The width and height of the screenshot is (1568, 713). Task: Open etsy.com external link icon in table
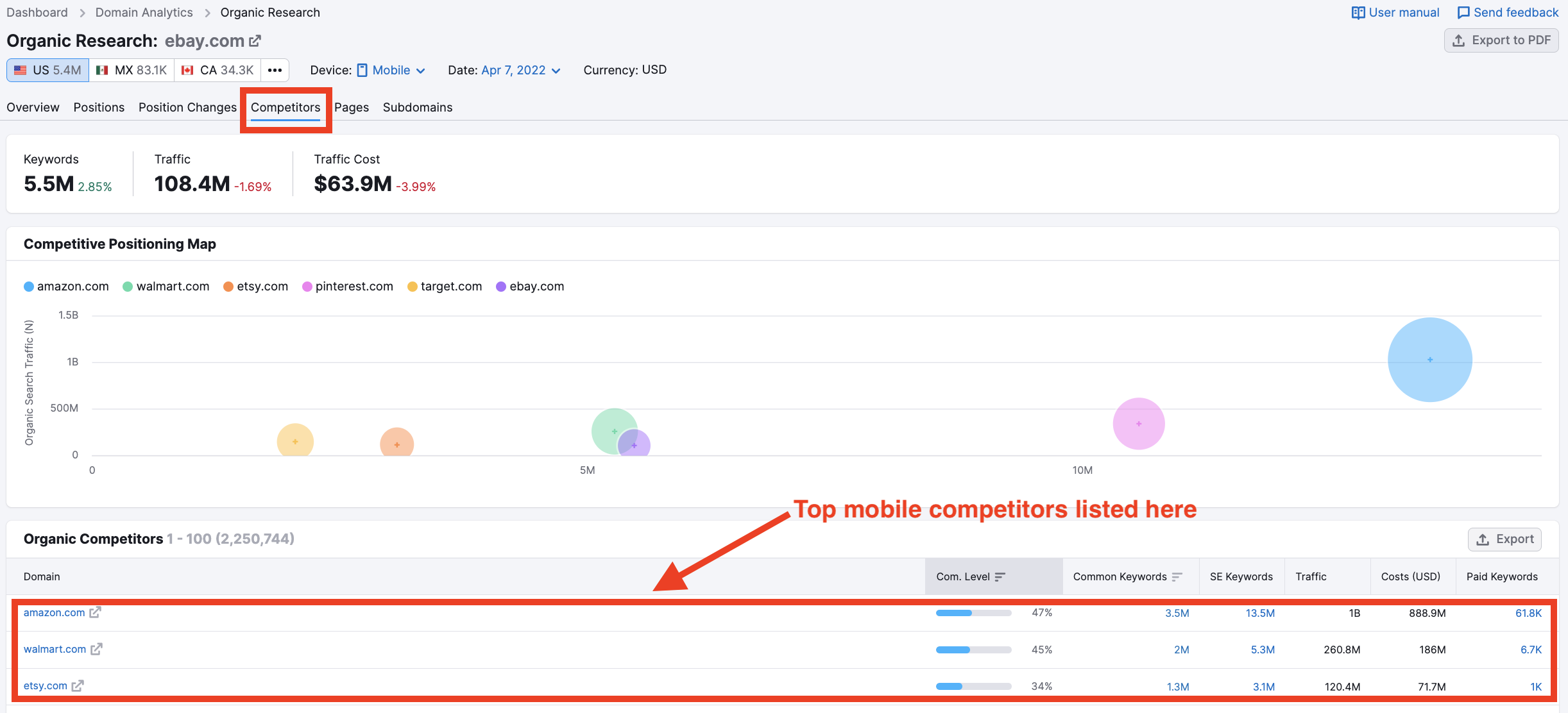(78, 685)
